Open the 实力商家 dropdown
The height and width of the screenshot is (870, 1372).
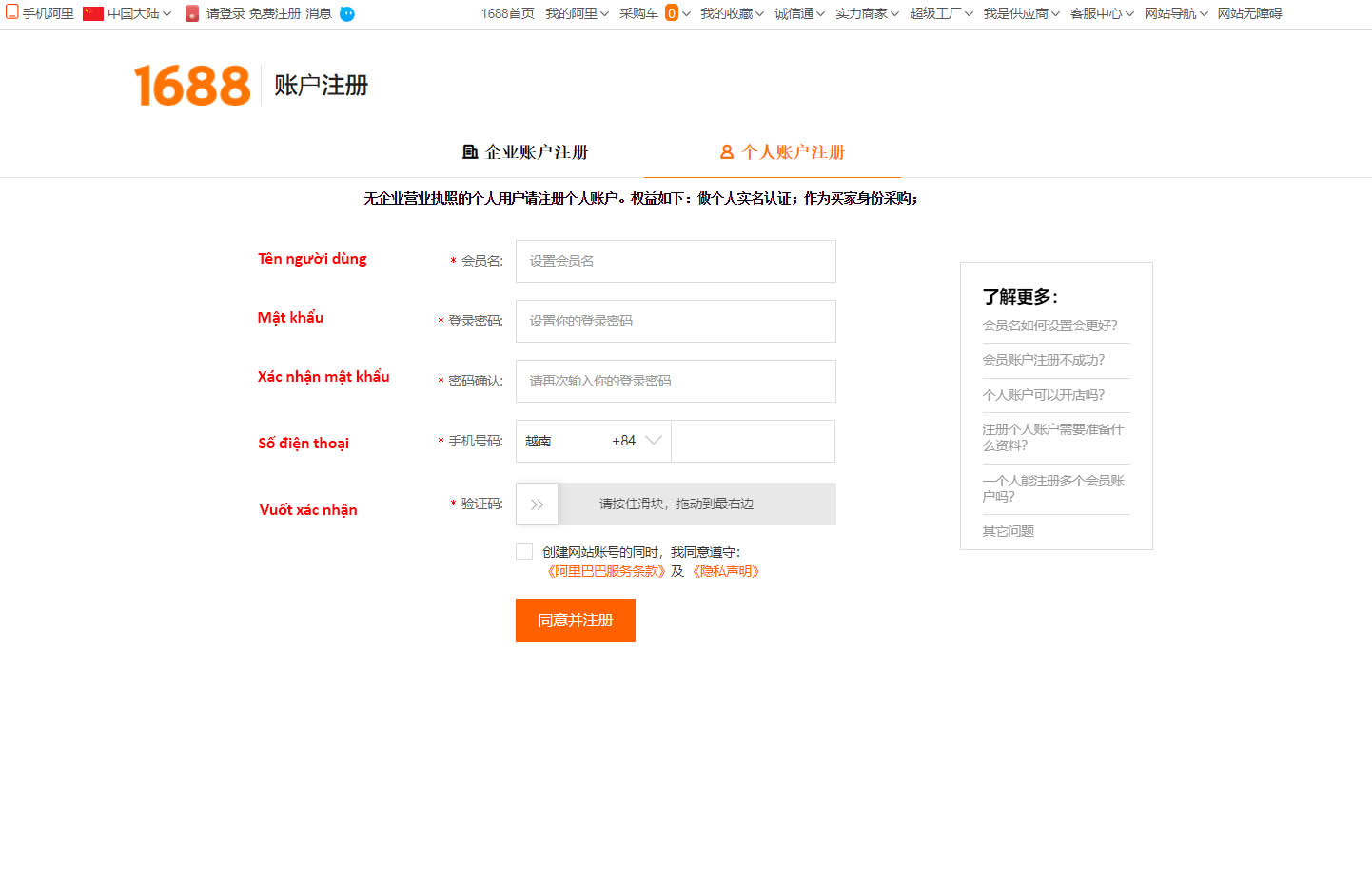[x=867, y=13]
